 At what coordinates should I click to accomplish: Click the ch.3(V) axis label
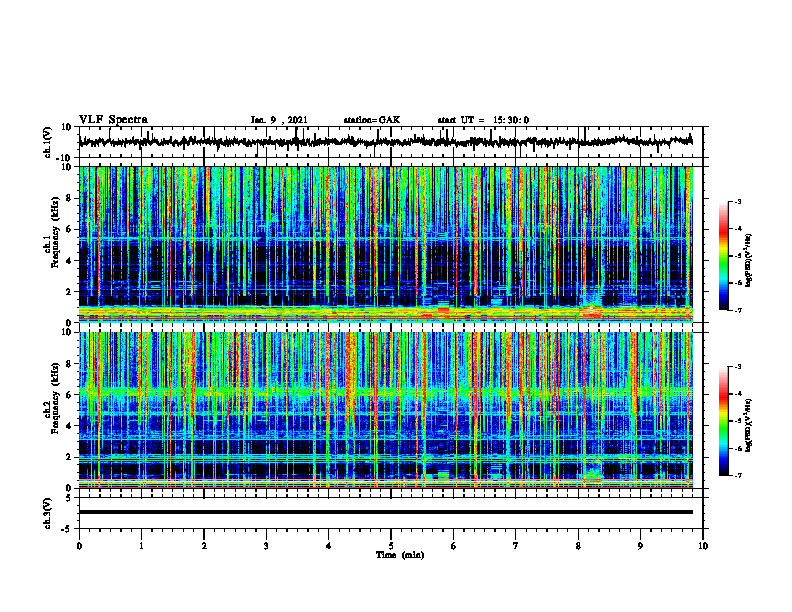coord(48,513)
